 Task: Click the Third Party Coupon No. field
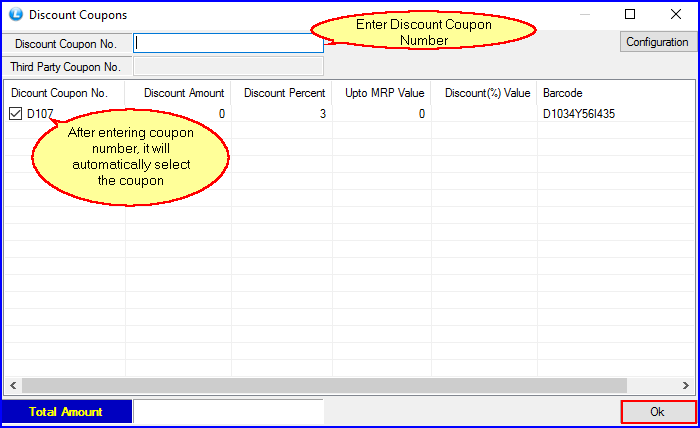228,66
